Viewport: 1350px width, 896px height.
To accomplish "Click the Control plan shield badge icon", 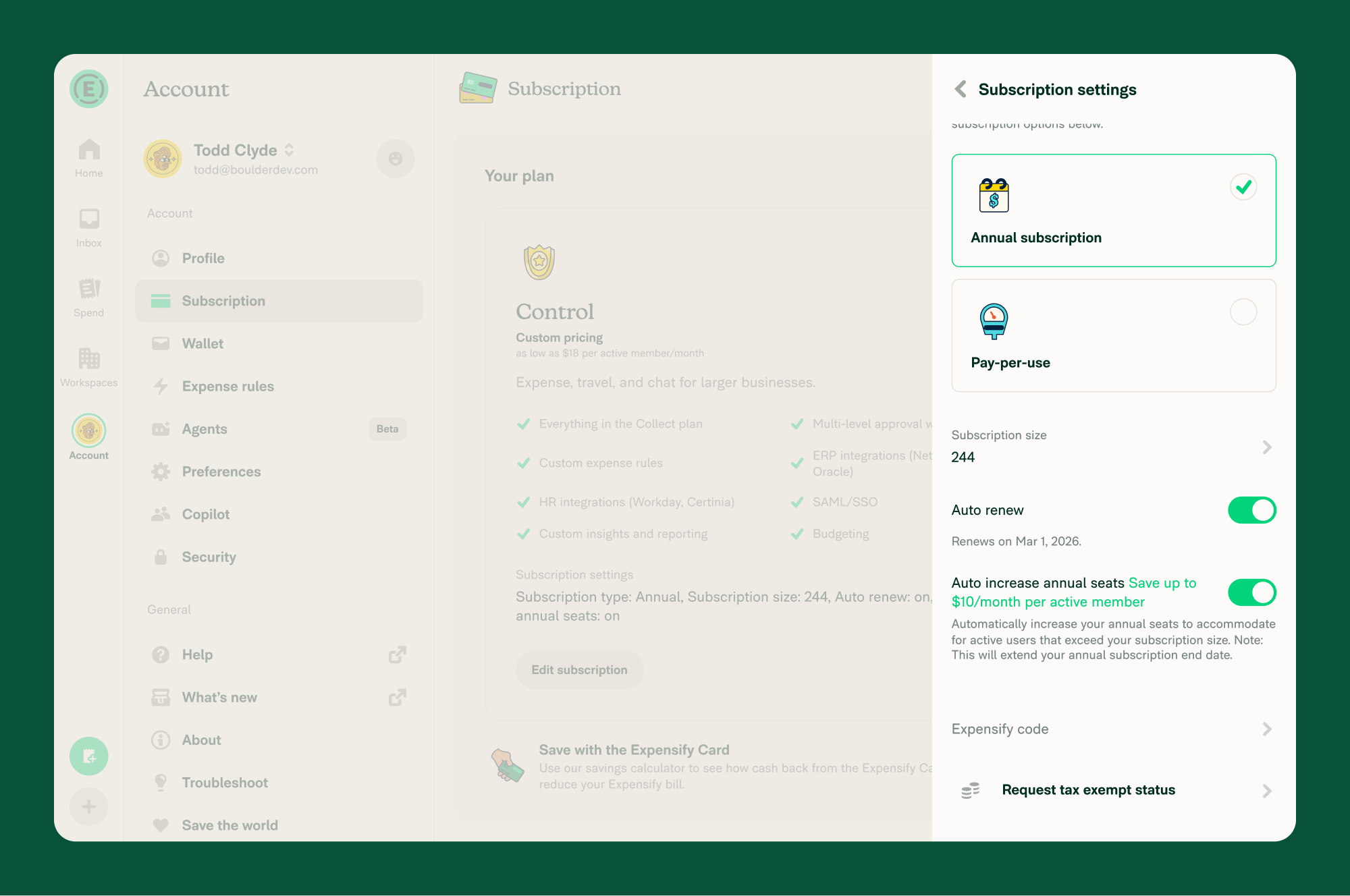I will (539, 262).
